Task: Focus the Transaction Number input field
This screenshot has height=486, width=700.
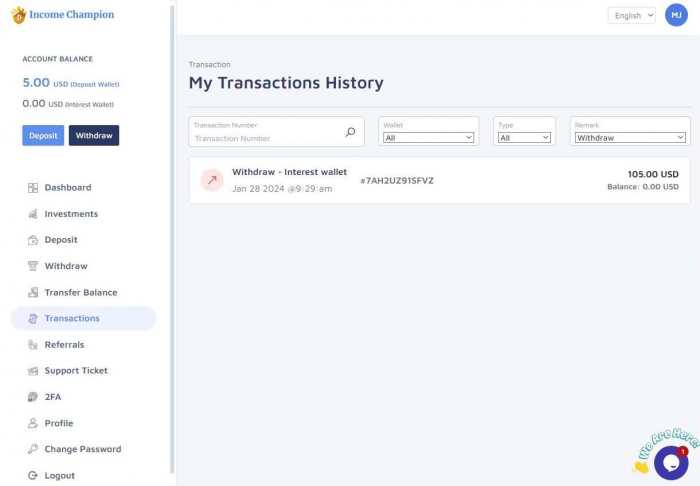Action: (x=265, y=138)
